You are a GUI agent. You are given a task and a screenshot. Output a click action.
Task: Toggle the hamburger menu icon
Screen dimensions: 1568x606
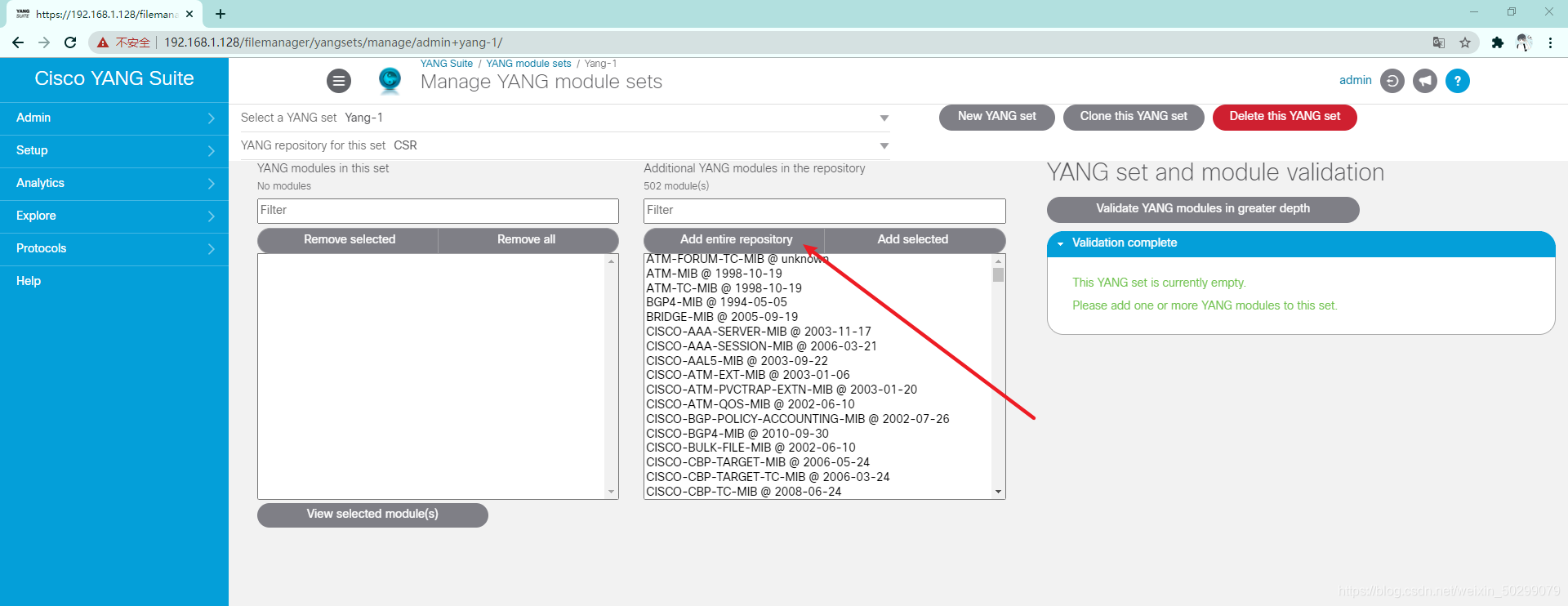[x=339, y=81]
